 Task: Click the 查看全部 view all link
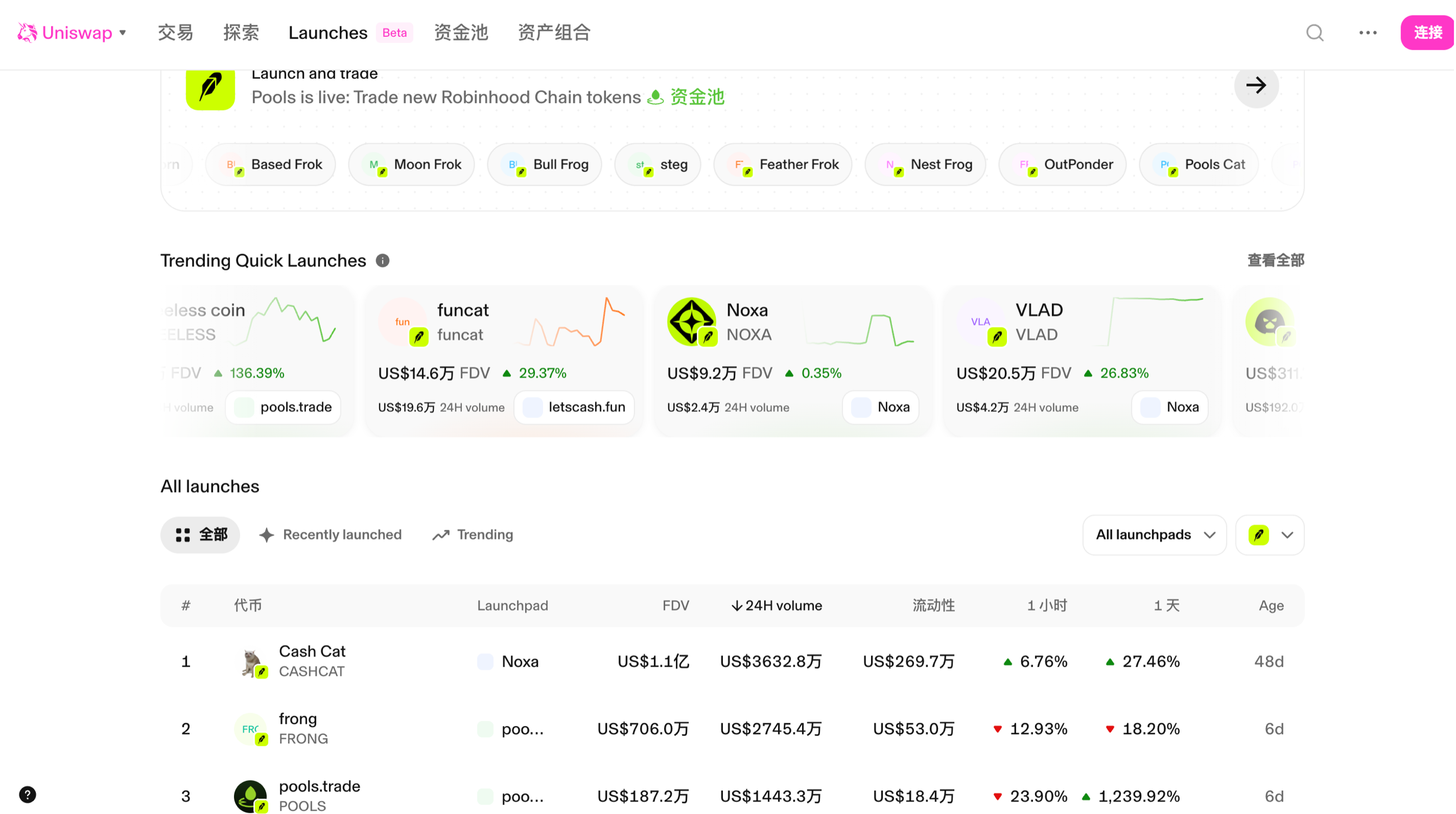click(1277, 261)
